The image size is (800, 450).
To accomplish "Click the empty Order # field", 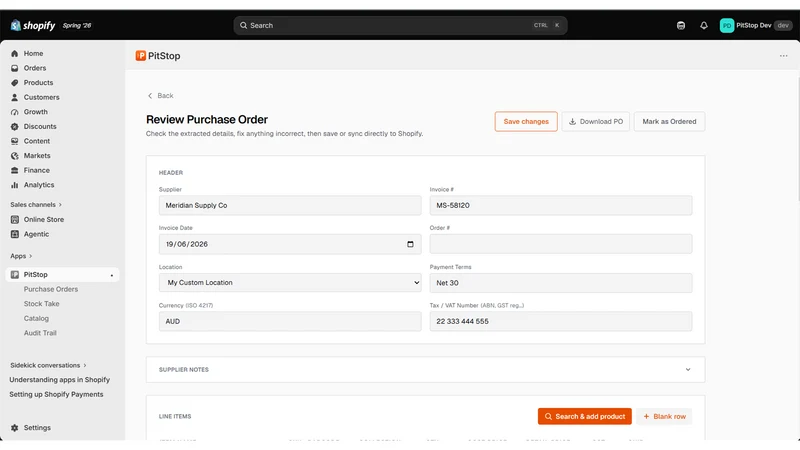I will [561, 244].
